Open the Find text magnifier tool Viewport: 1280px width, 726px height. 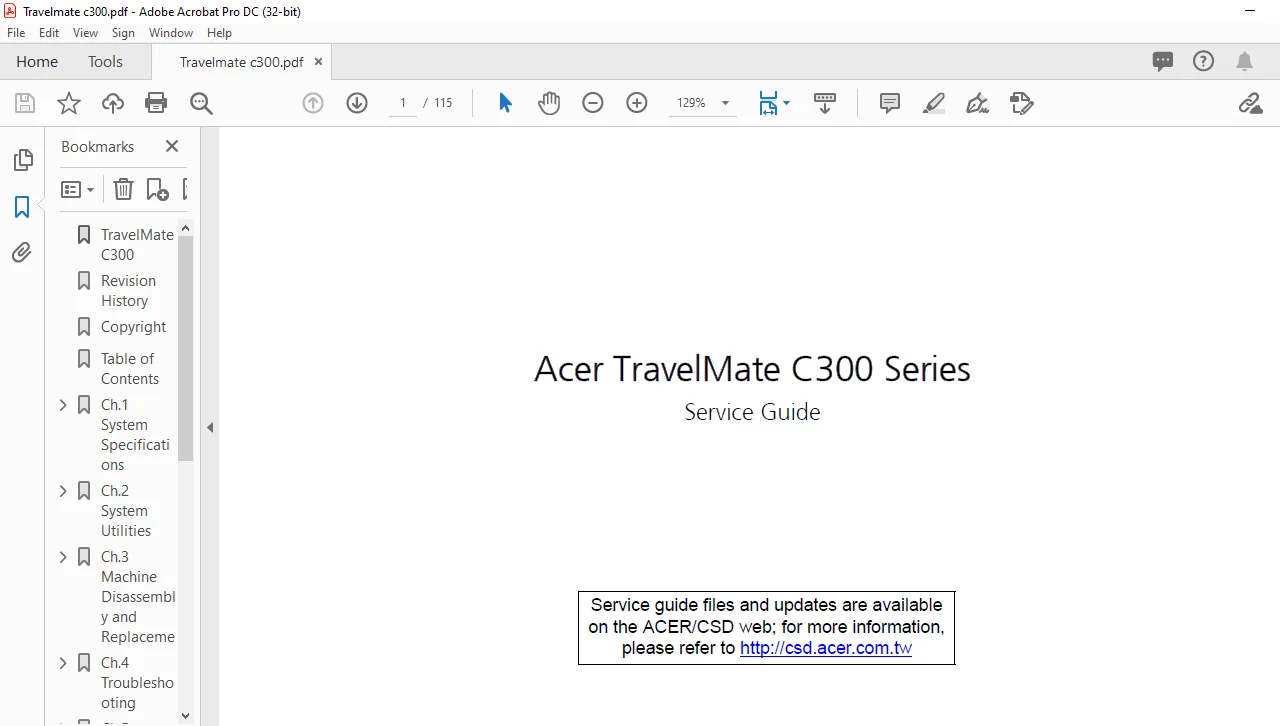pos(201,103)
